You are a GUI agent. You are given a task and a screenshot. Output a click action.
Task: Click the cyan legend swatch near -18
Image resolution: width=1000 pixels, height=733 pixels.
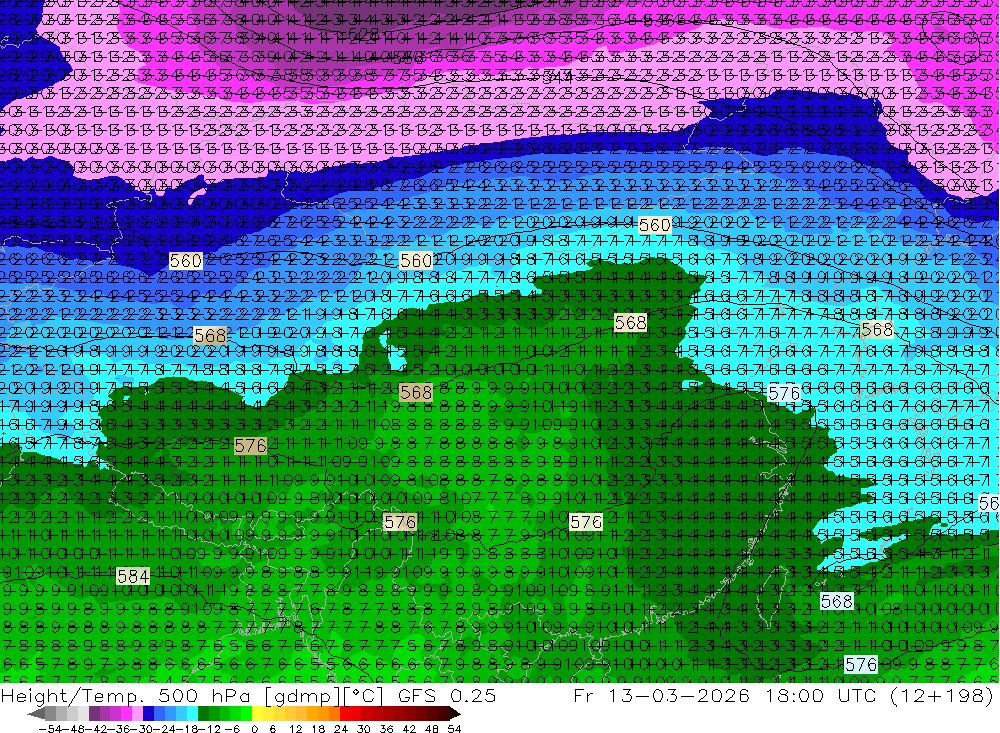pyautogui.click(x=192, y=713)
